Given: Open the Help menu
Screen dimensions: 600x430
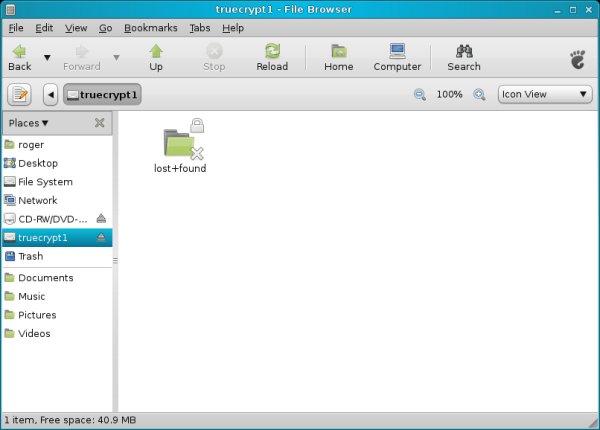Looking at the screenshot, I should point(233,28).
